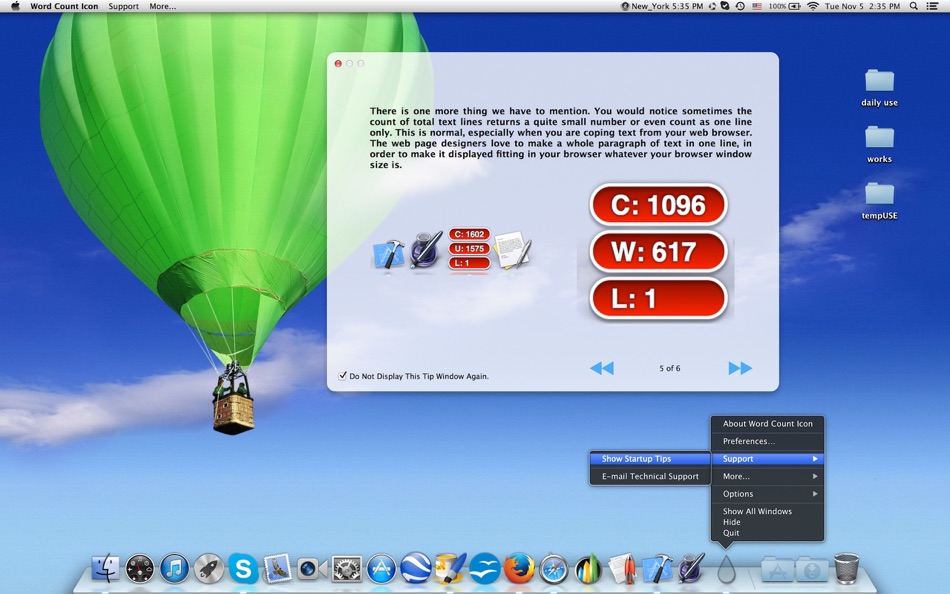This screenshot has width=950, height=594.
Task: Open the 'daily use' desktop folder
Action: coord(879,88)
